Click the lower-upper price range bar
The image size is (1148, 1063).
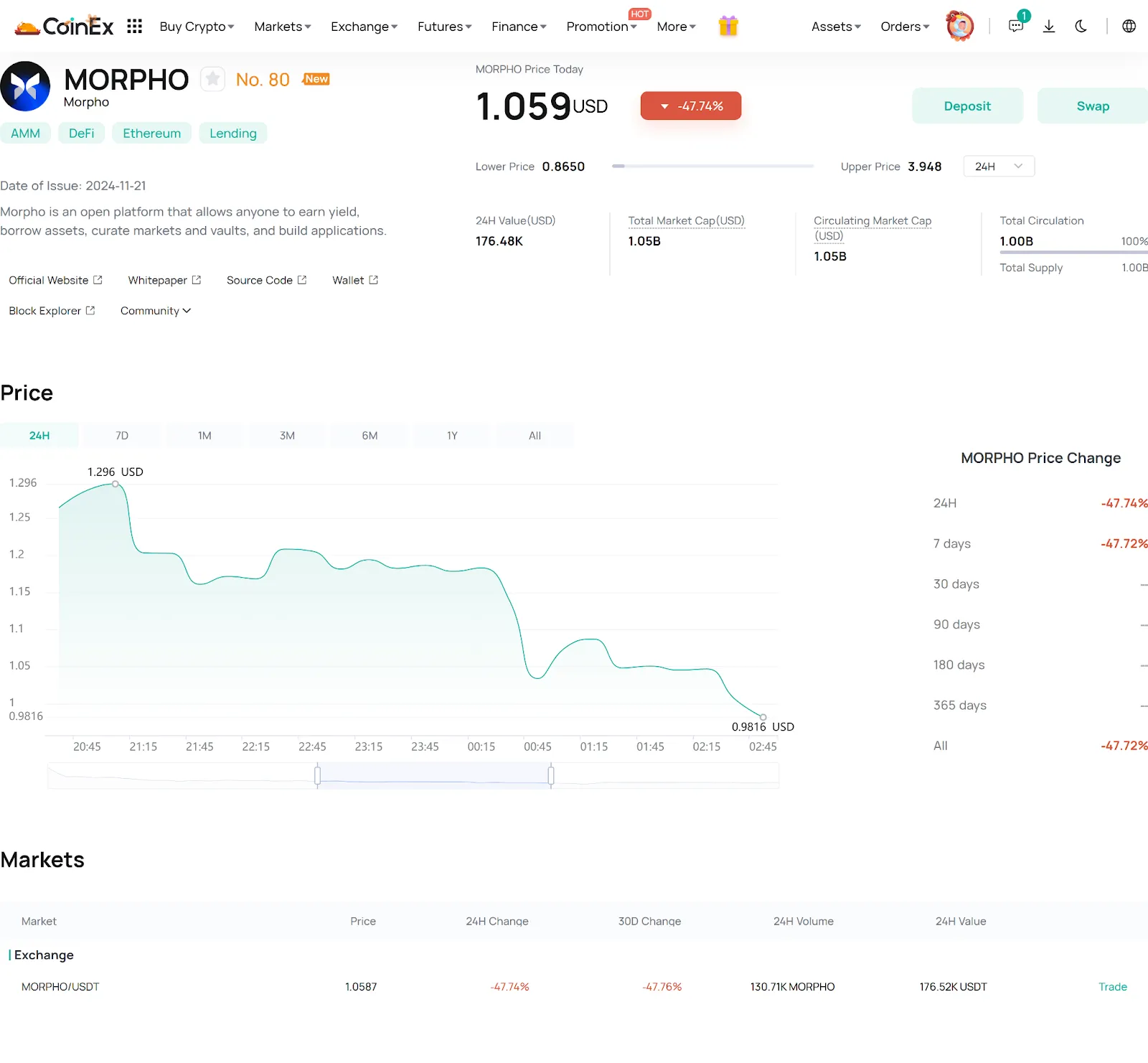tap(712, 167)
